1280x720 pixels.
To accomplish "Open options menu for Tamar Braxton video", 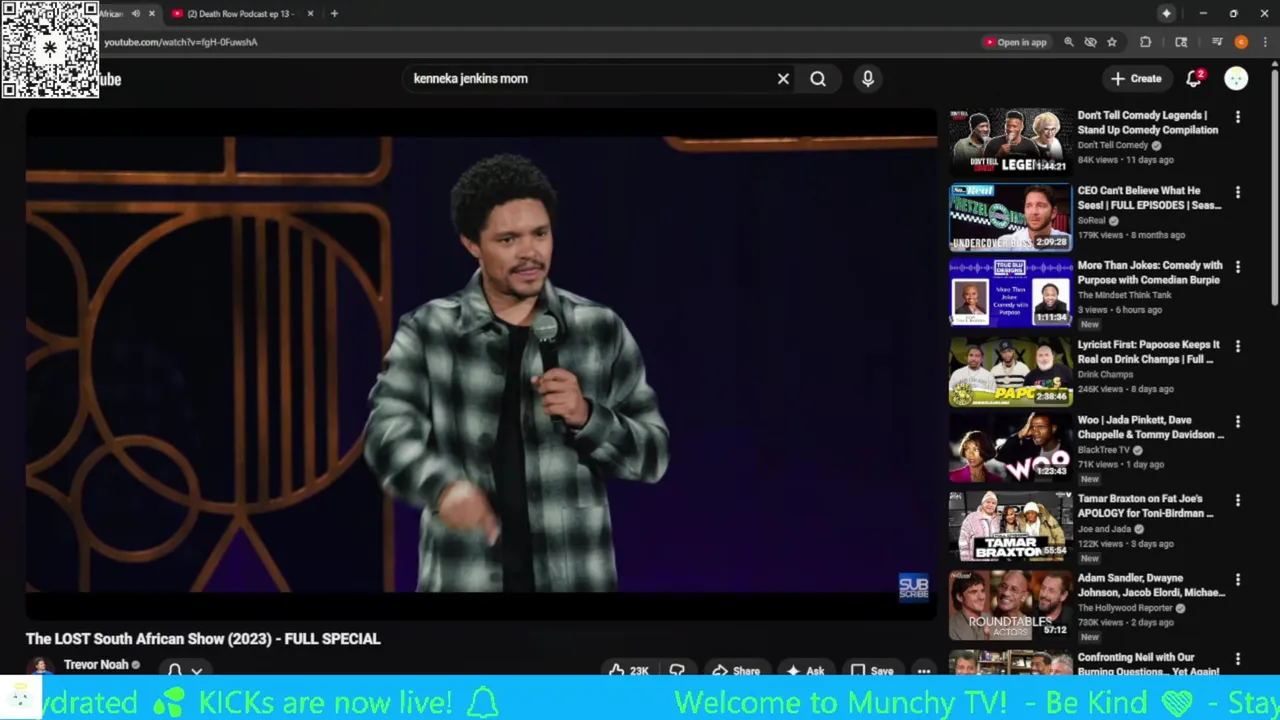I will tap(1238, 500).
